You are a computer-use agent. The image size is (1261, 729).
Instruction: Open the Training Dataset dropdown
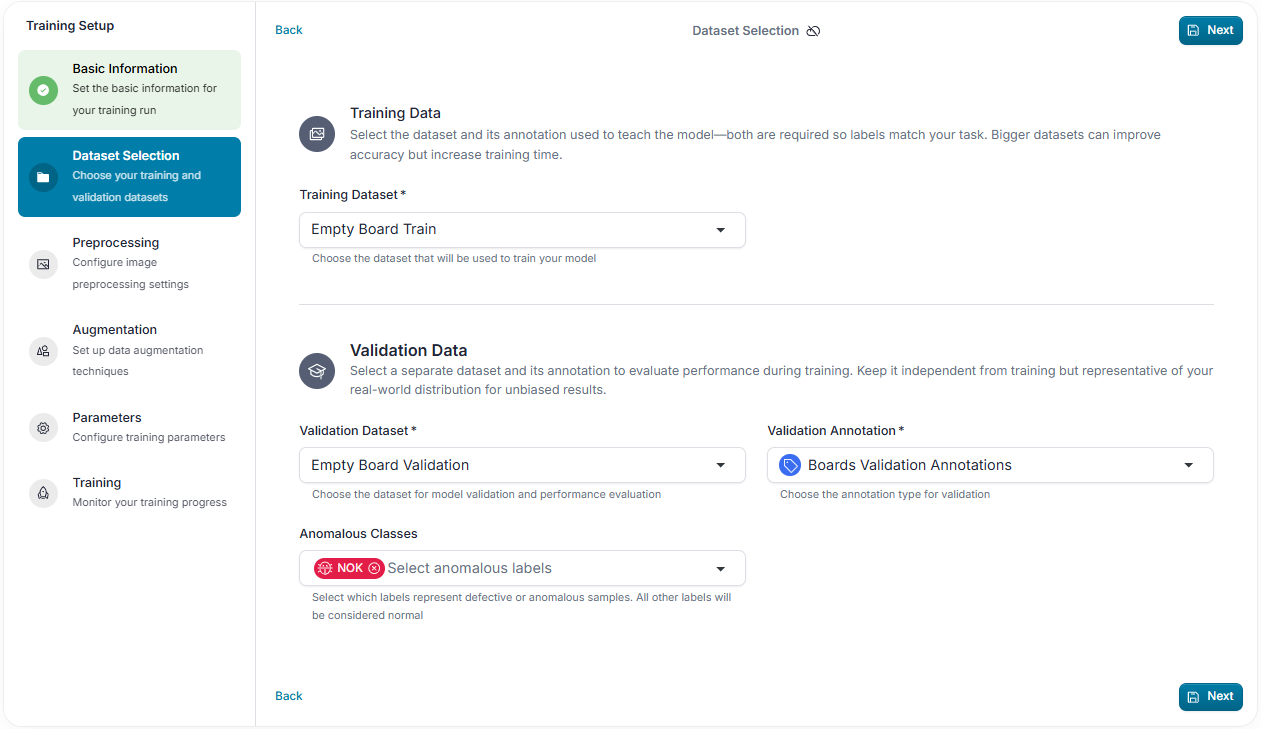click(x=522, y=230)
